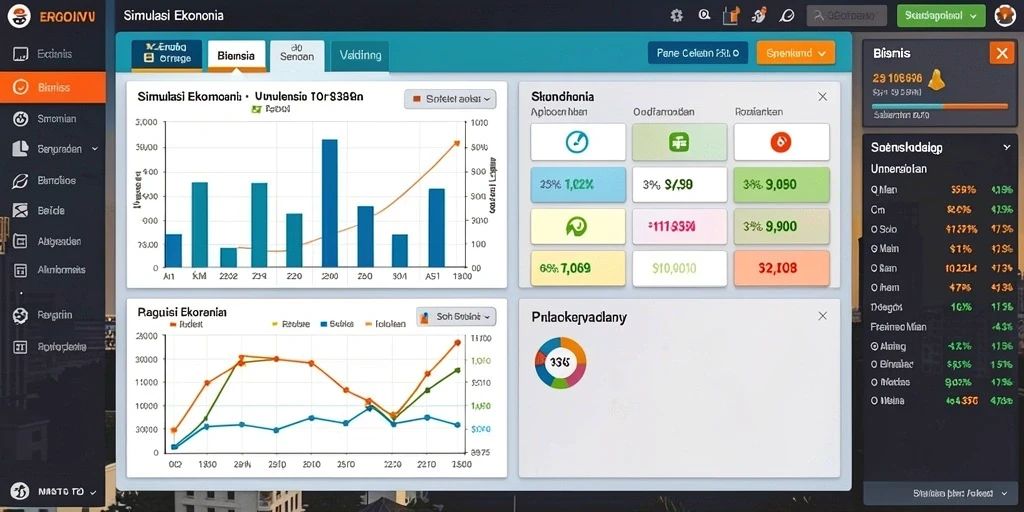Click the green 3% 9,090 stat card
1024x512 pixels.
[x=781, y=184]
